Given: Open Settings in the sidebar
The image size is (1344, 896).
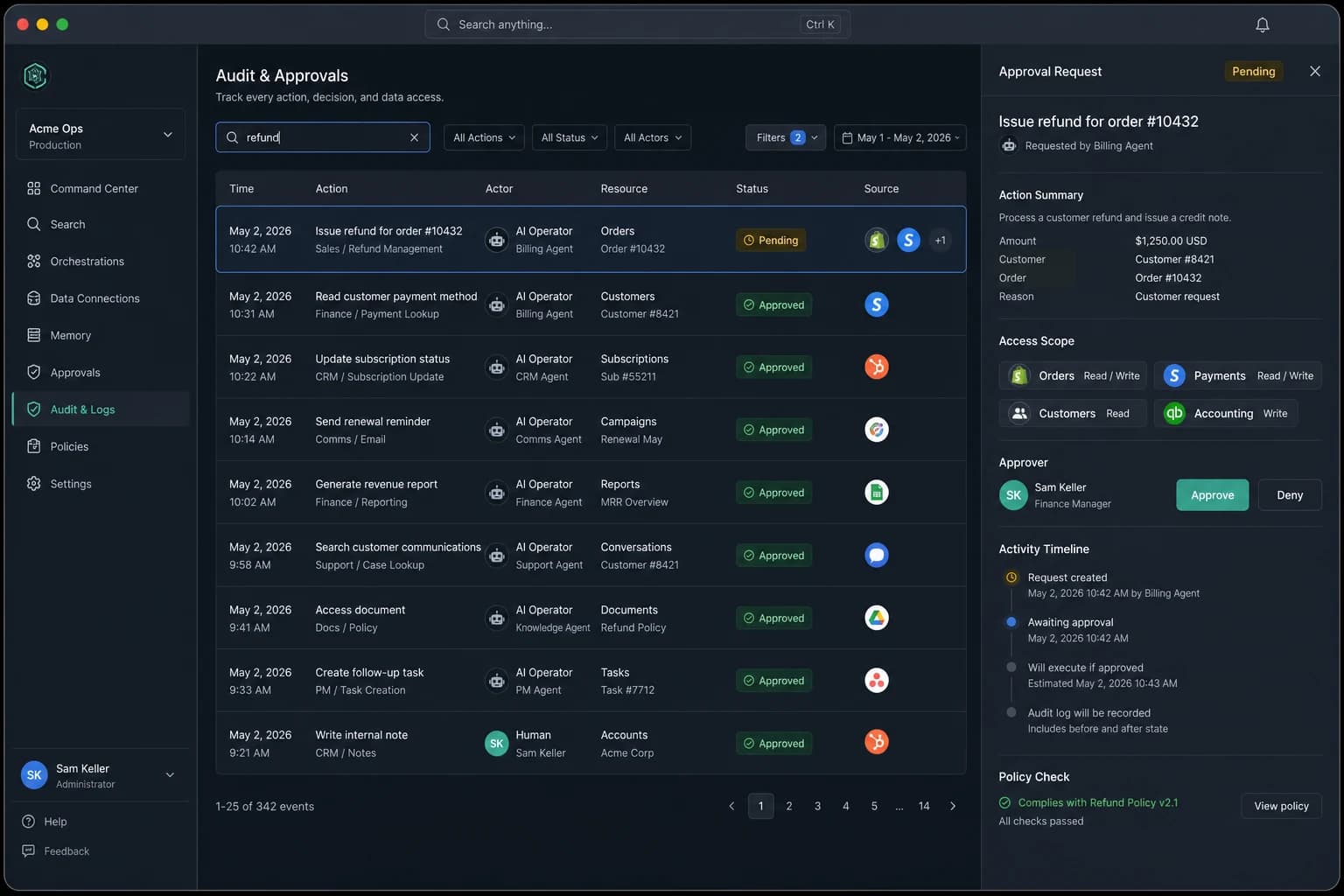Looking at the screenshot, I should point(101,484).
